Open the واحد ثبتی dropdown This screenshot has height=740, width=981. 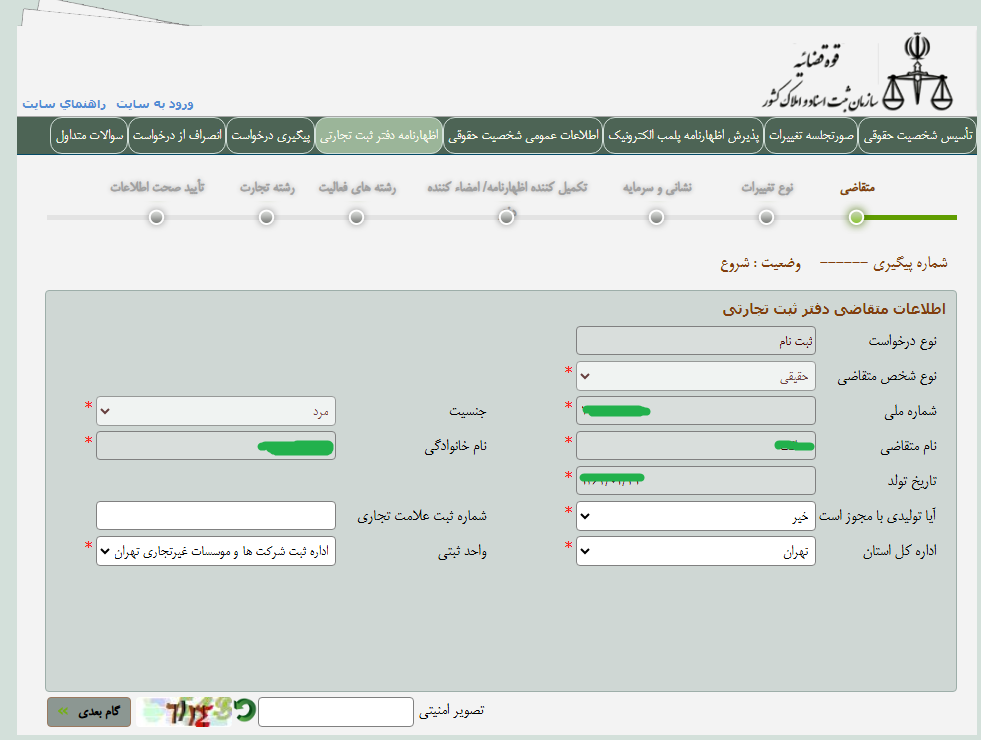click(x=215, y=551)
